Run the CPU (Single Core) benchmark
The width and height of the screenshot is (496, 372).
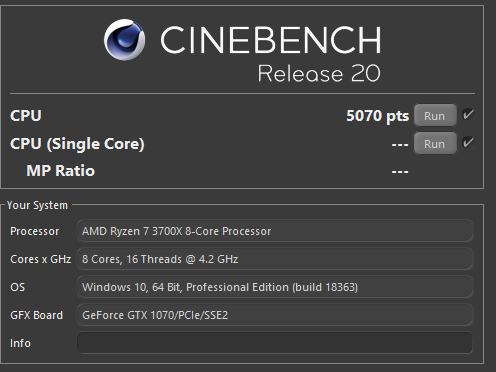pos(435,144)
